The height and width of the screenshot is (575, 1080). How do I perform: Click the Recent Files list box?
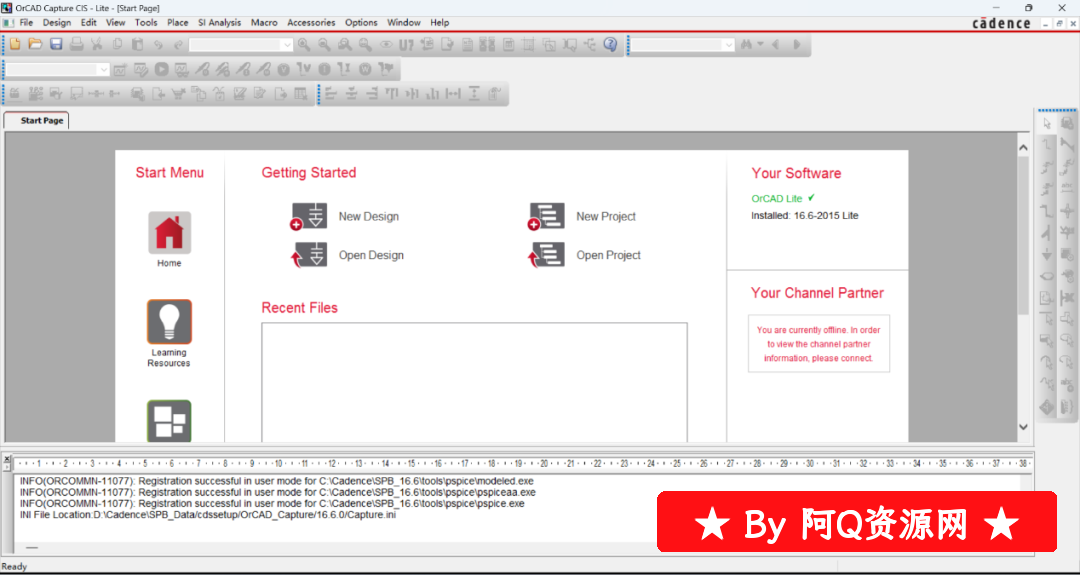[x=474, y=382]
